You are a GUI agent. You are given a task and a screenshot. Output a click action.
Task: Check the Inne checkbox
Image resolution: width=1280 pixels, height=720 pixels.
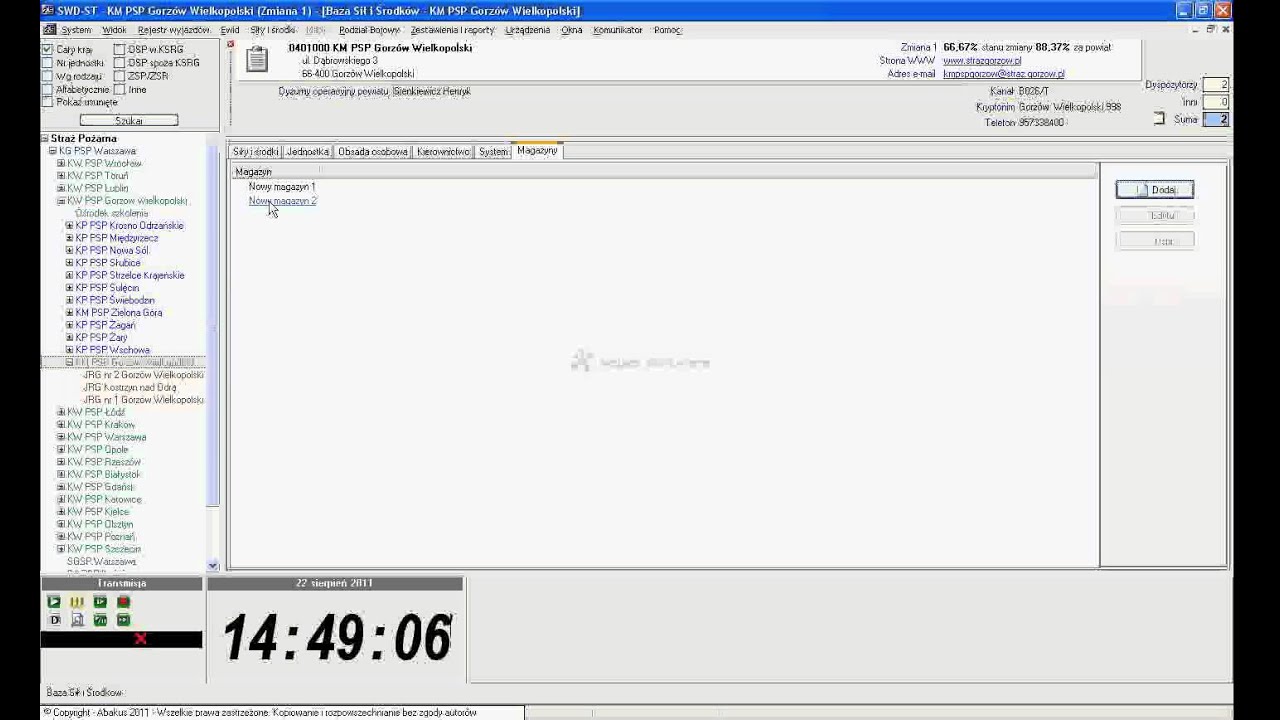coord(119,89)
